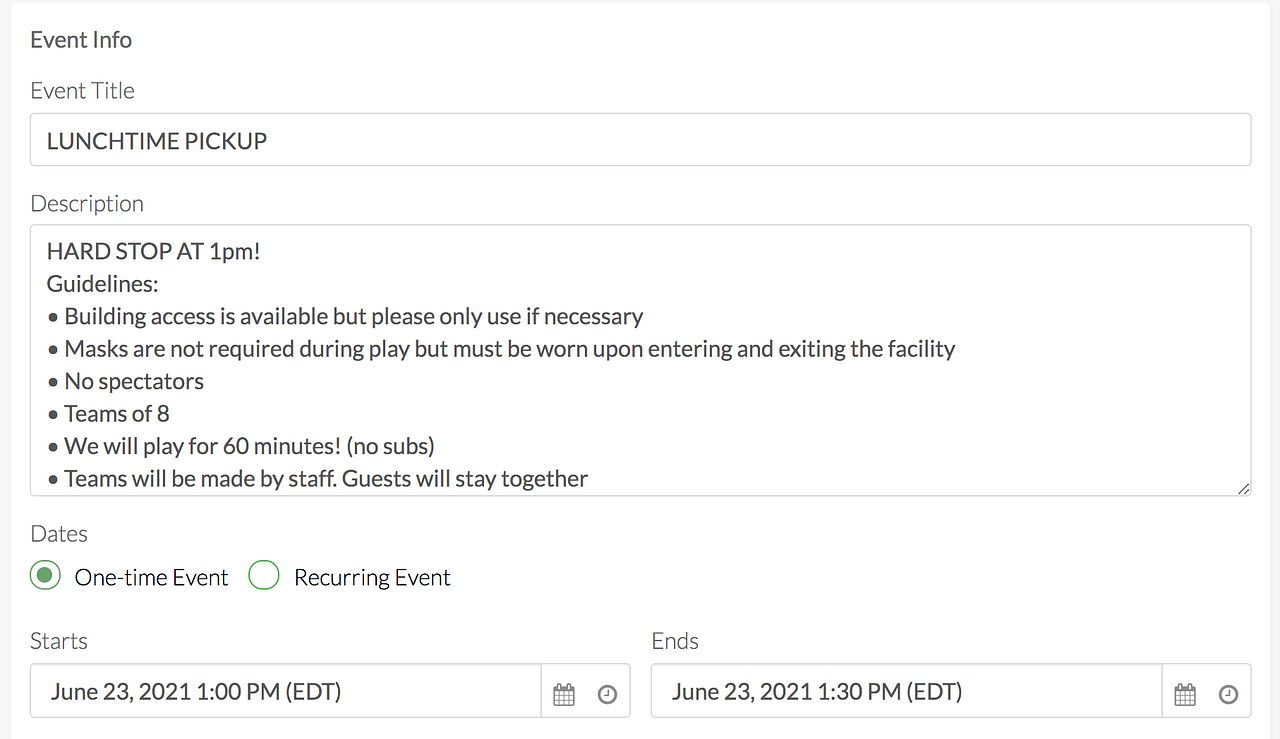Open the Ends time clock icon
1280x739 pixels.
click(1228, 694)
